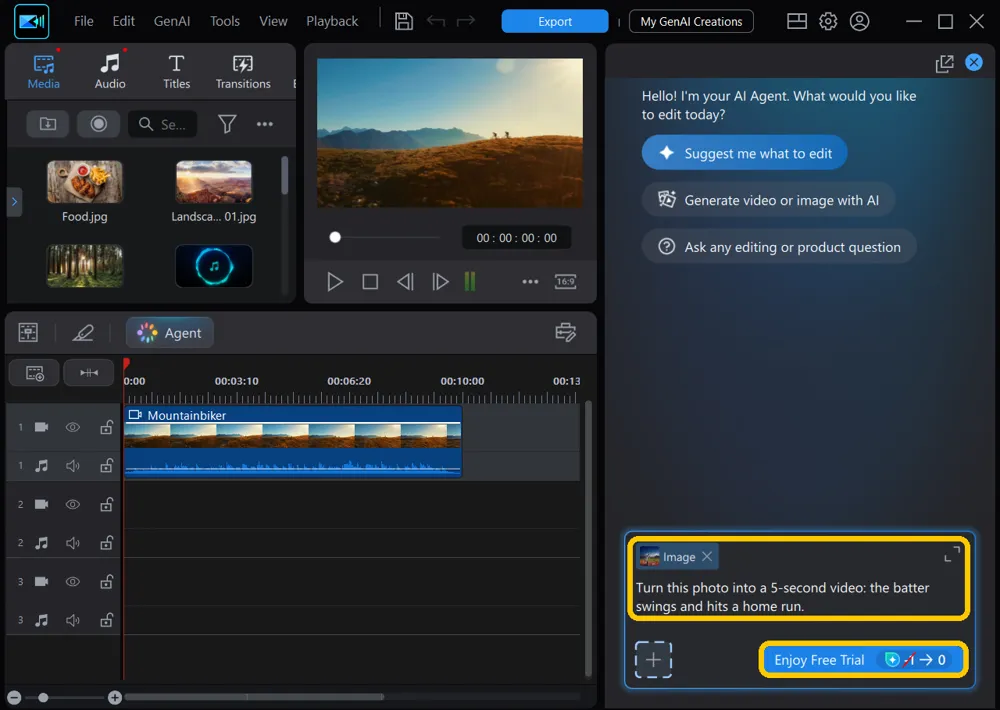
Task: Toggle visibility of video track 2
Action: click(73, 504)
